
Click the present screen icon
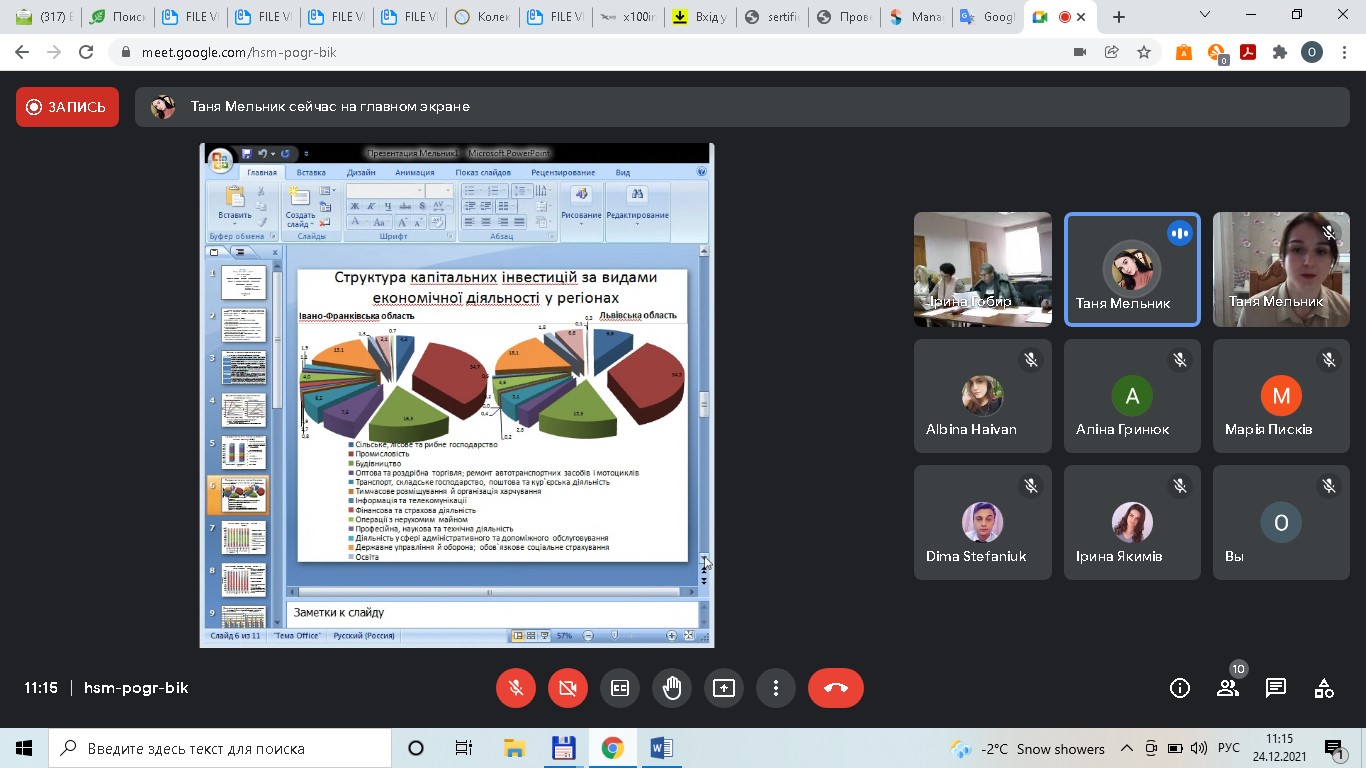coord(724,688)
